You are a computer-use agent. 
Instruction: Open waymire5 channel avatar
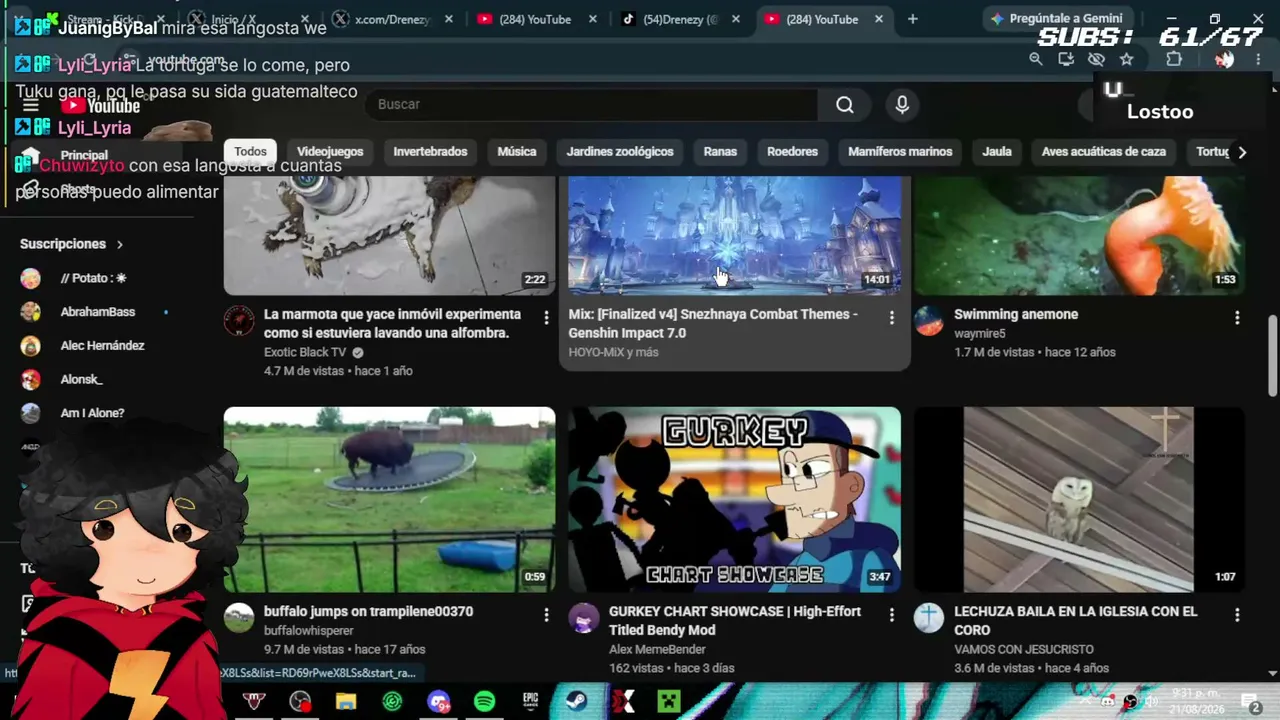(x=929, y=321)
